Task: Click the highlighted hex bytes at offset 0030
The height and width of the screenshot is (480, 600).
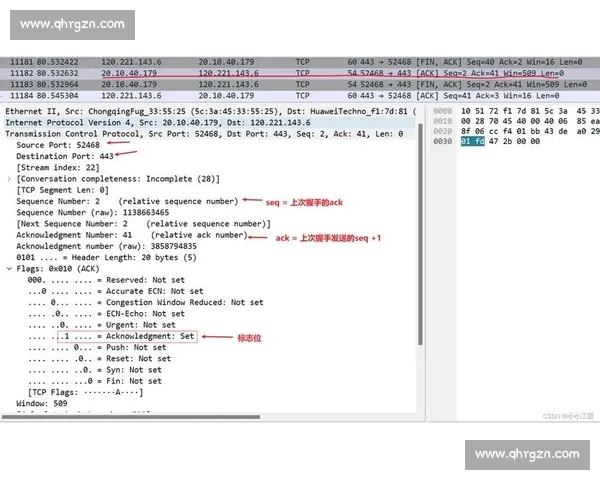Action: (472, 143)
